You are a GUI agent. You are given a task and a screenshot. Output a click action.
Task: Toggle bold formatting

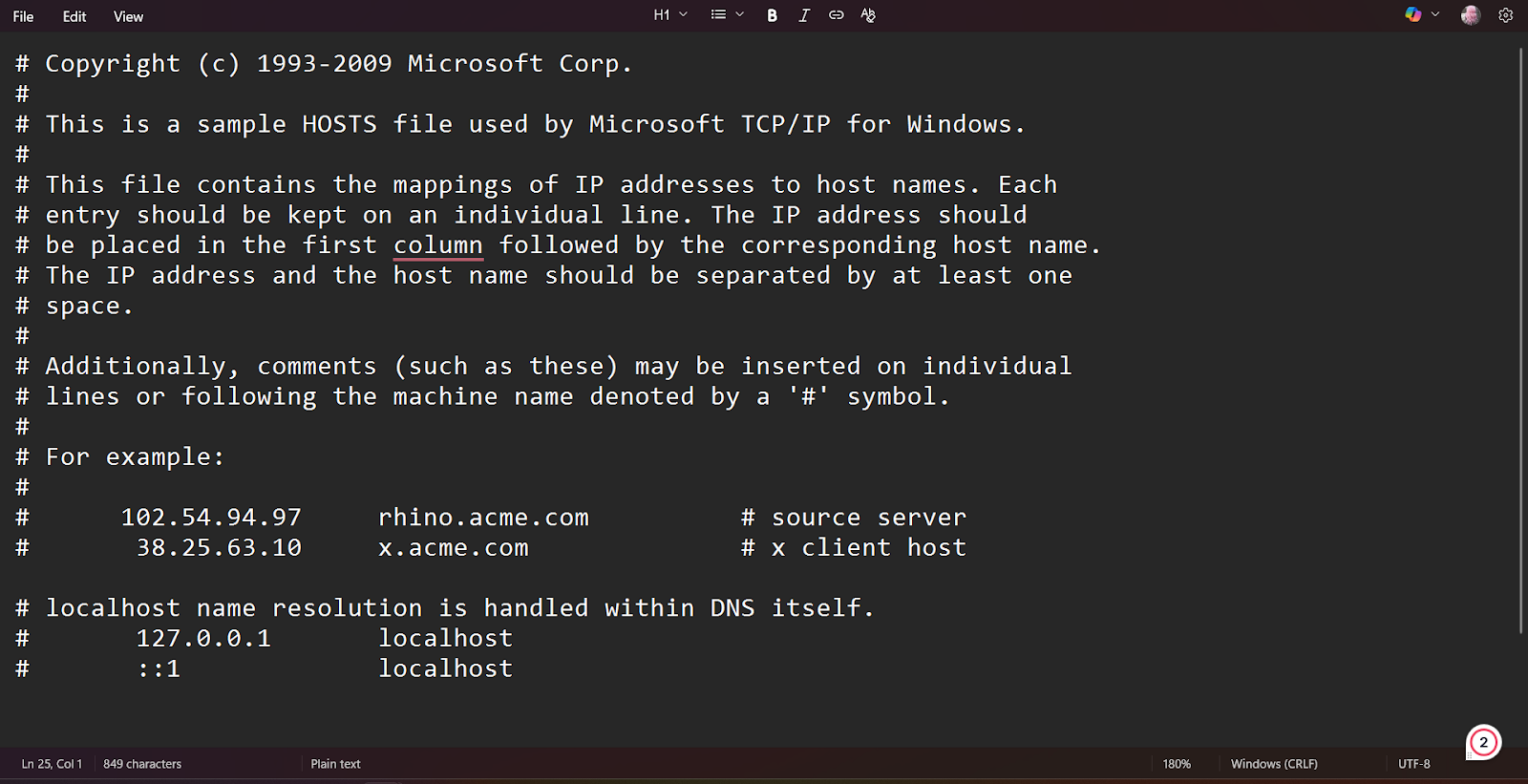772,15
